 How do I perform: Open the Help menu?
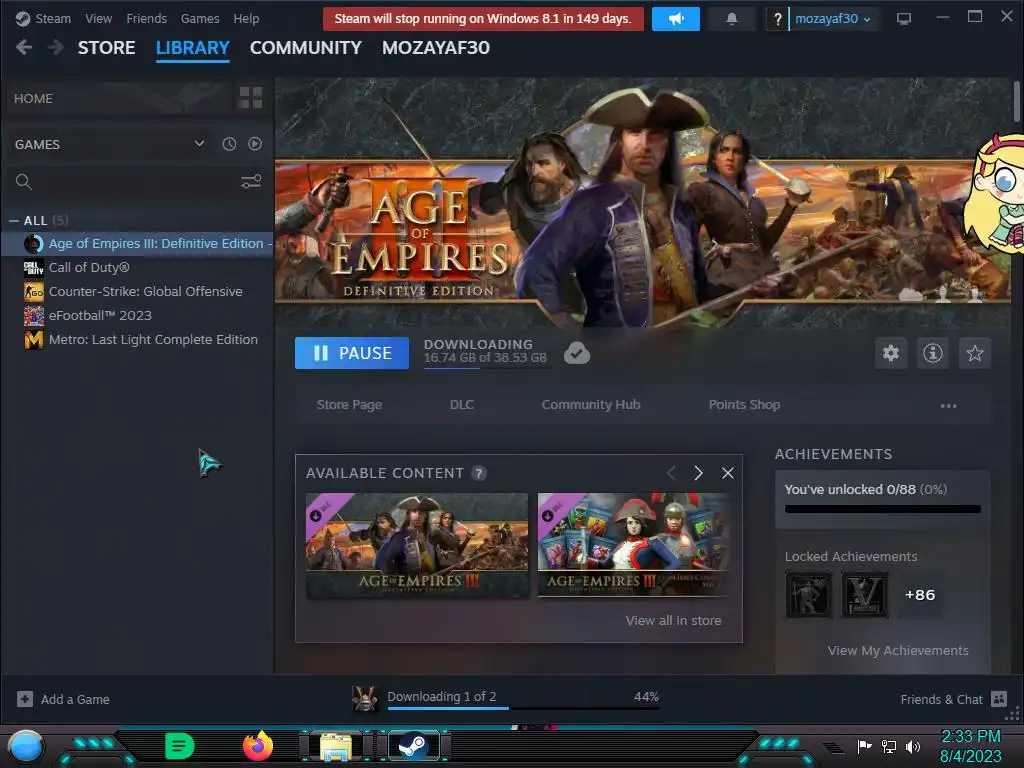pos(246,19)
